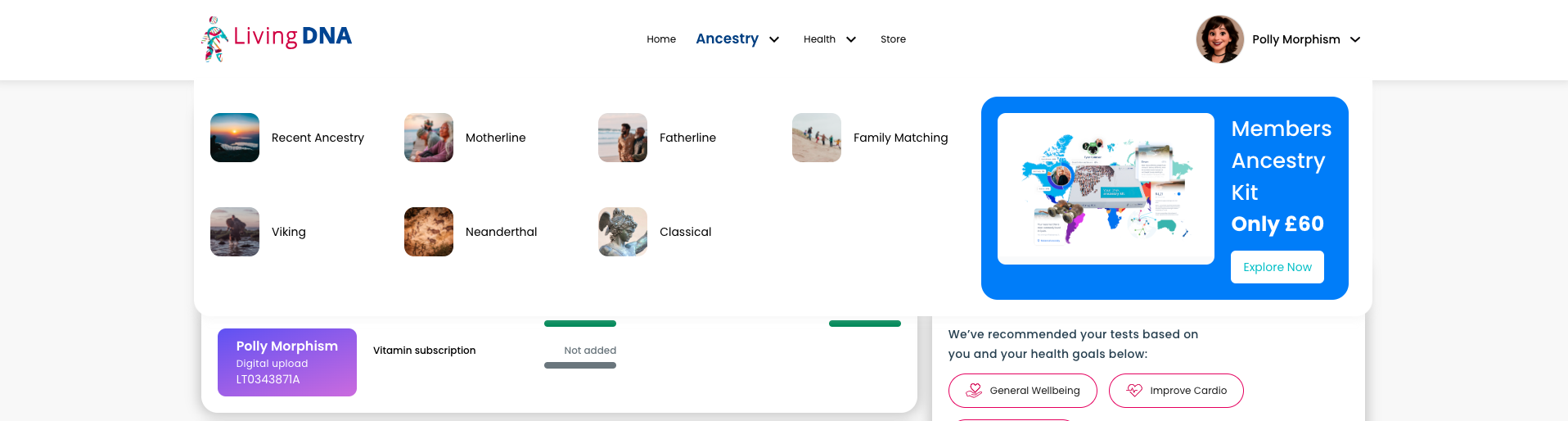Go to the Home menu item
The width and height of the screenshot is (1568, 421).
tap(661, 39)
